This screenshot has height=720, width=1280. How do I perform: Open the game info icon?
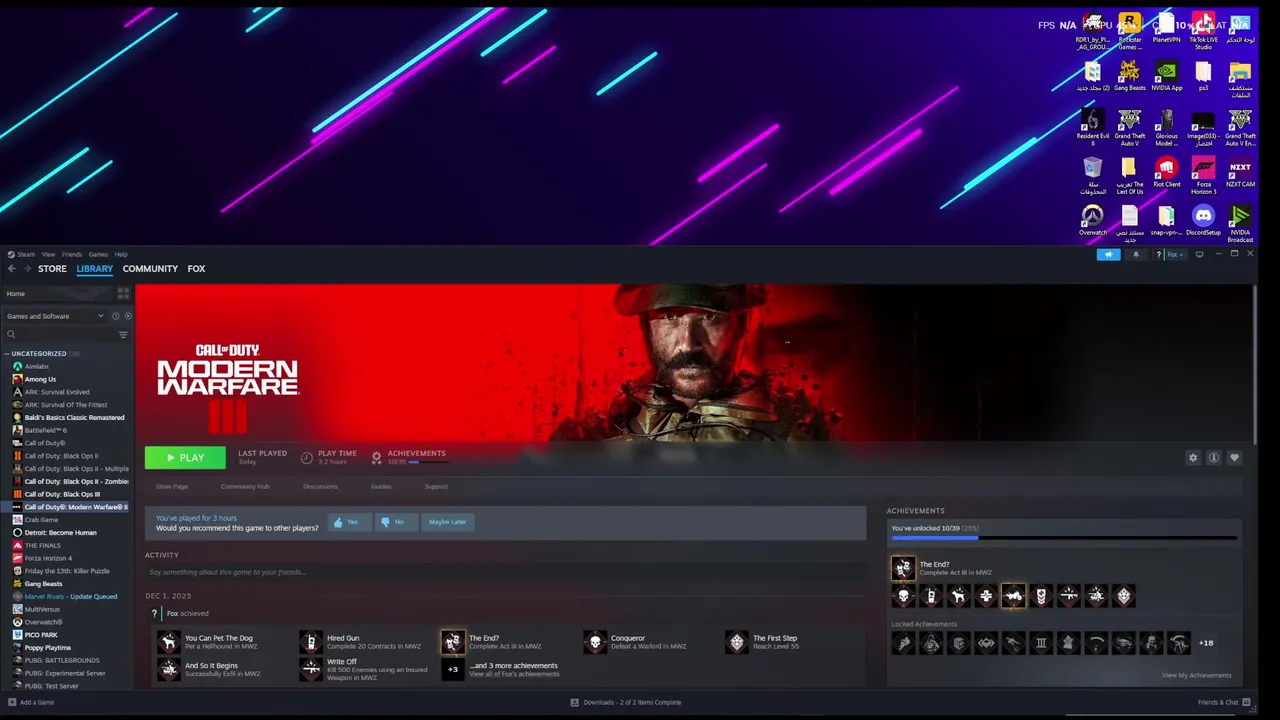pos(1214,458)
